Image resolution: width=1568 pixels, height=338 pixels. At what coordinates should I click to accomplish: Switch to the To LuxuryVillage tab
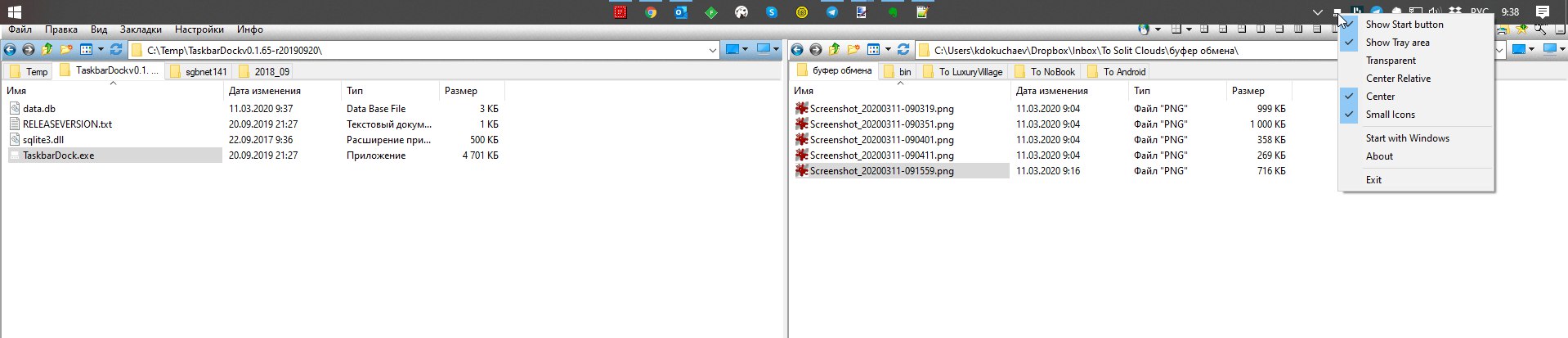(962, 72)
